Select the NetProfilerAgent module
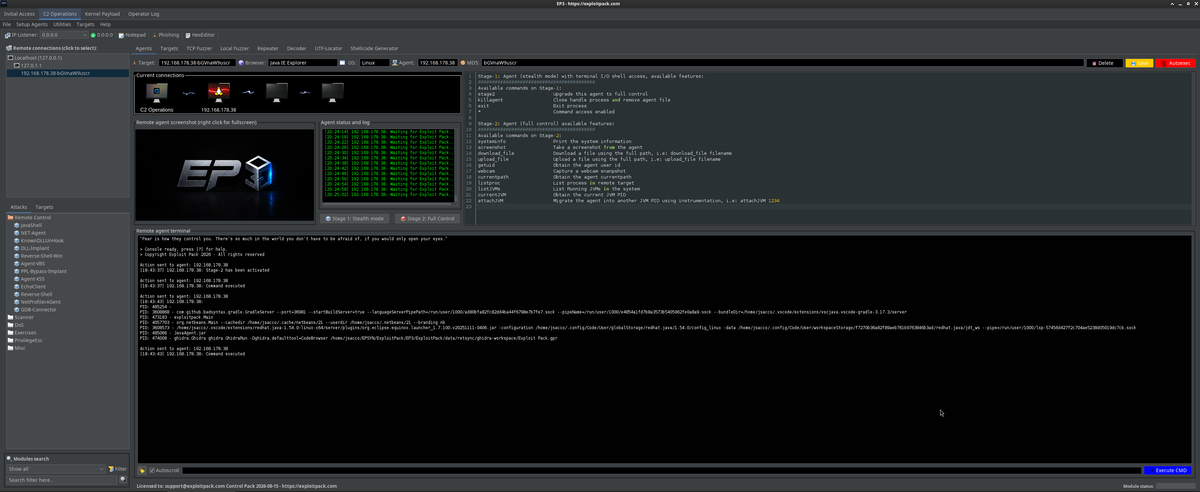The height and width of the screenshot is (492, 1200). pos(38,302)
